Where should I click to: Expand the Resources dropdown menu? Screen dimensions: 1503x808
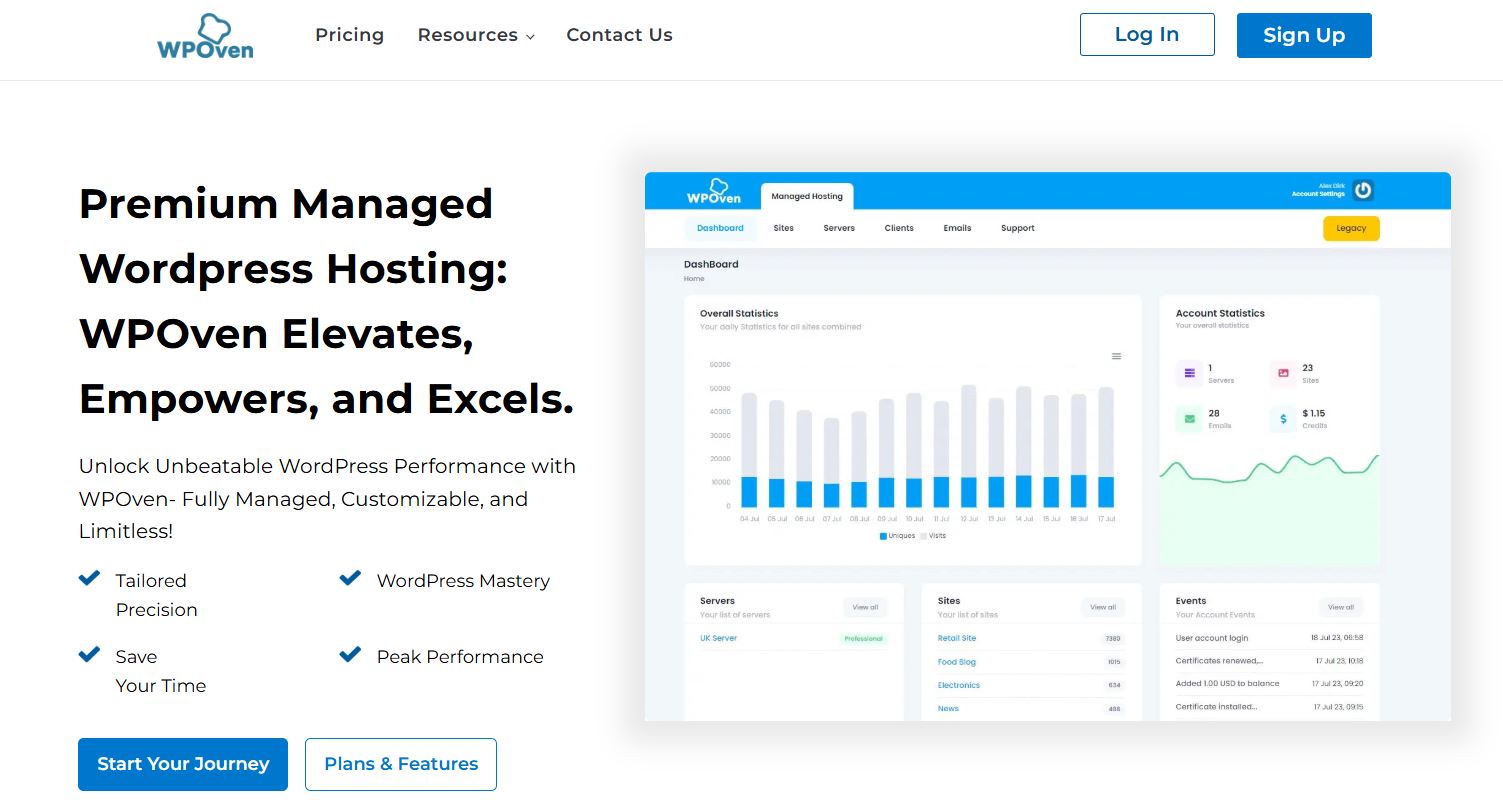pyautogui.click(x=476, y=35)
